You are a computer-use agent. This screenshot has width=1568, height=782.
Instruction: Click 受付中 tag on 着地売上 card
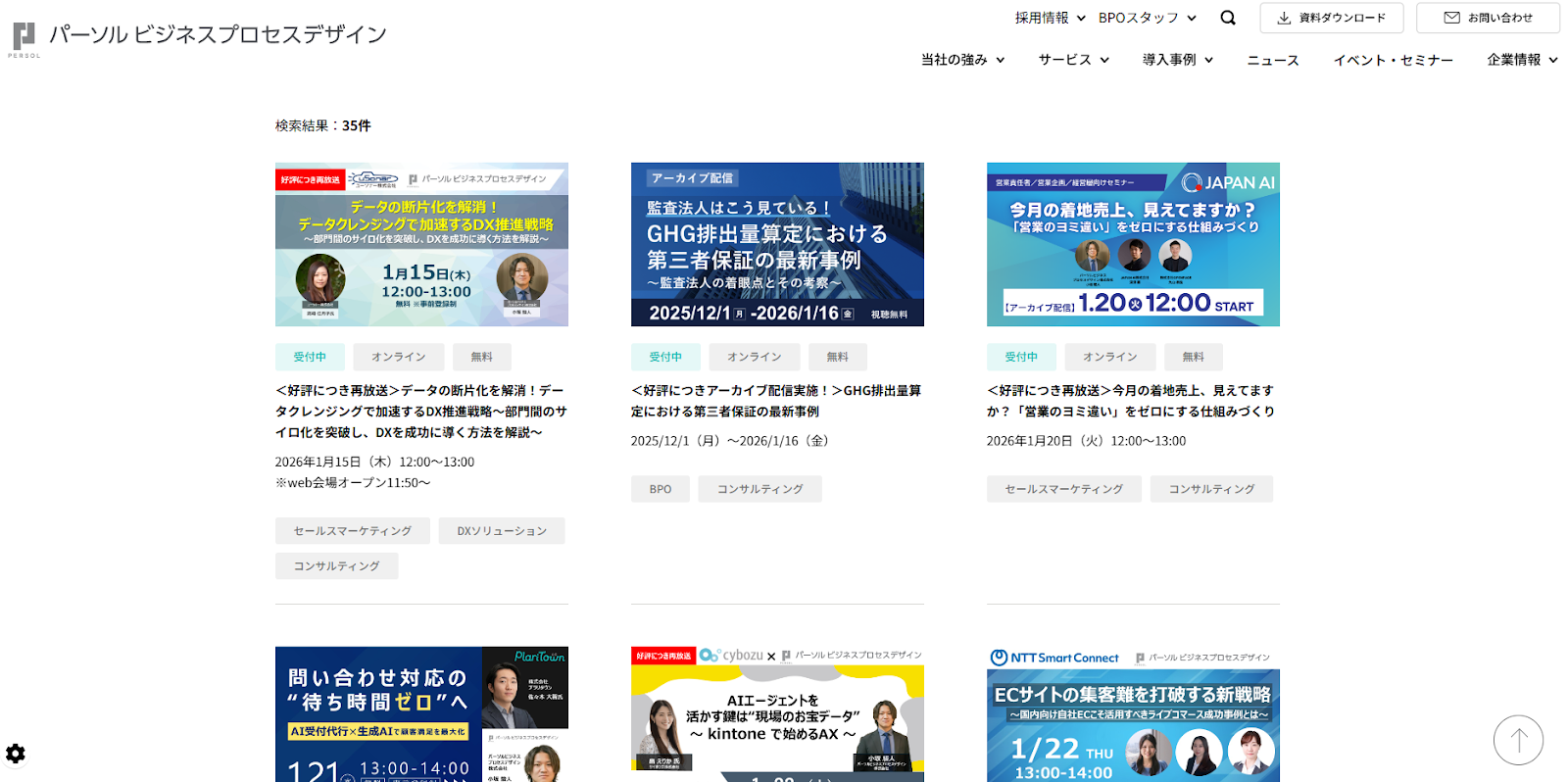(1021, 357)
